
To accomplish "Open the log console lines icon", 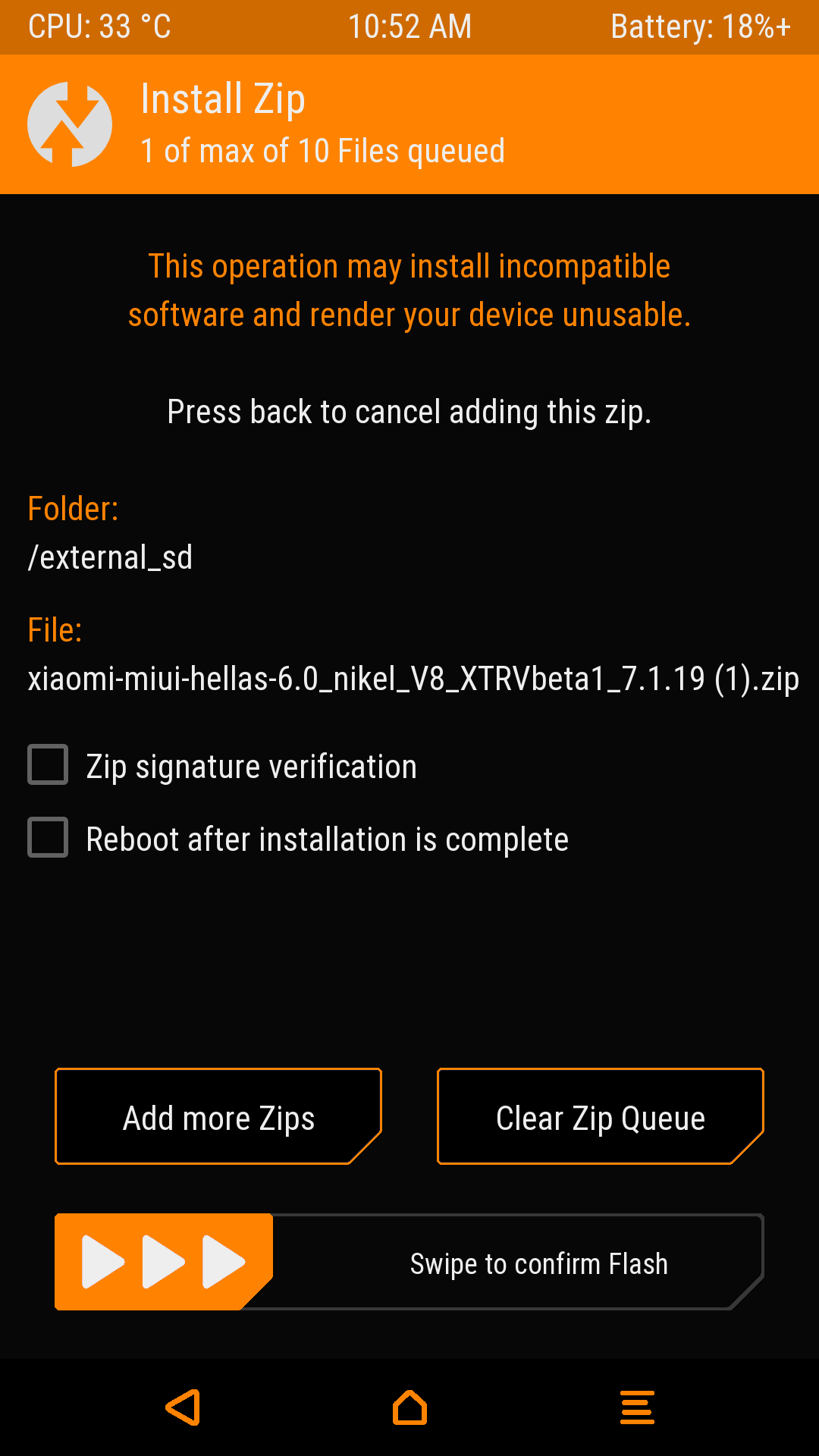I will coord(637,1407).
